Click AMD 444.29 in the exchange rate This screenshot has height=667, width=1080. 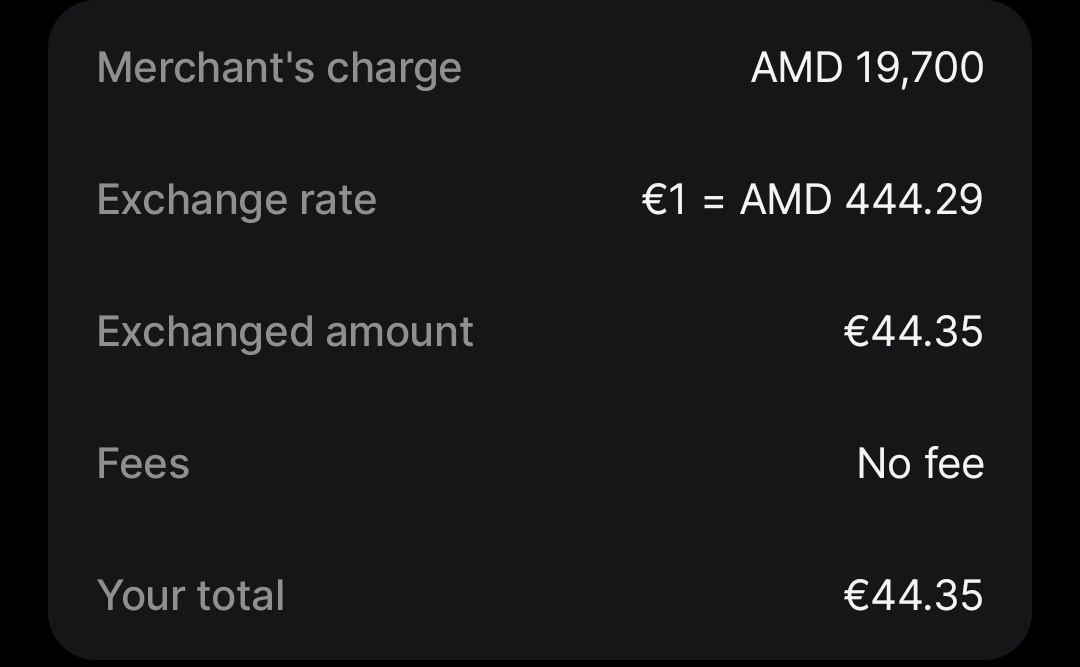click(861, 200)
